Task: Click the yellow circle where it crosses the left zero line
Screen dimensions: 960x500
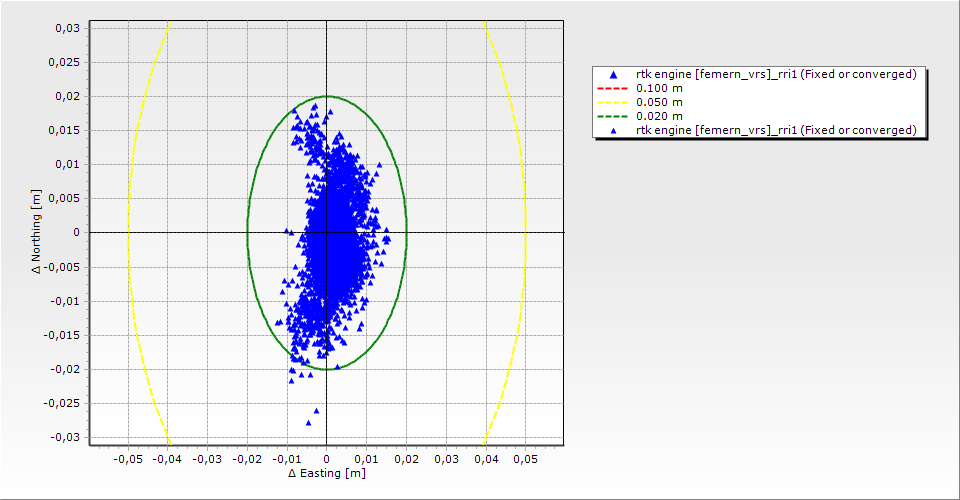Action: pyautogui.click(x=128, y=232)
